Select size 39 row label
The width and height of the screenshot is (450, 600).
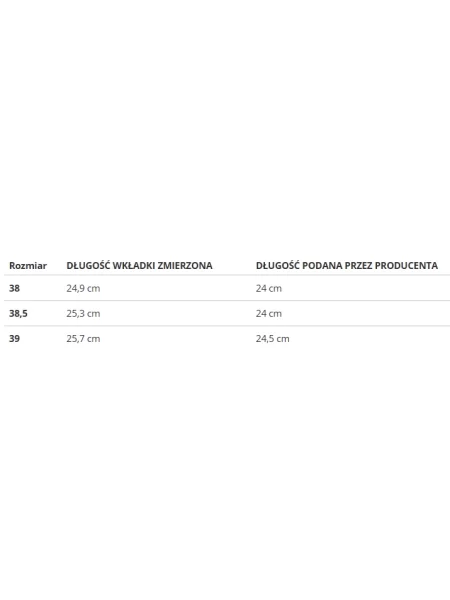(15, 339)
